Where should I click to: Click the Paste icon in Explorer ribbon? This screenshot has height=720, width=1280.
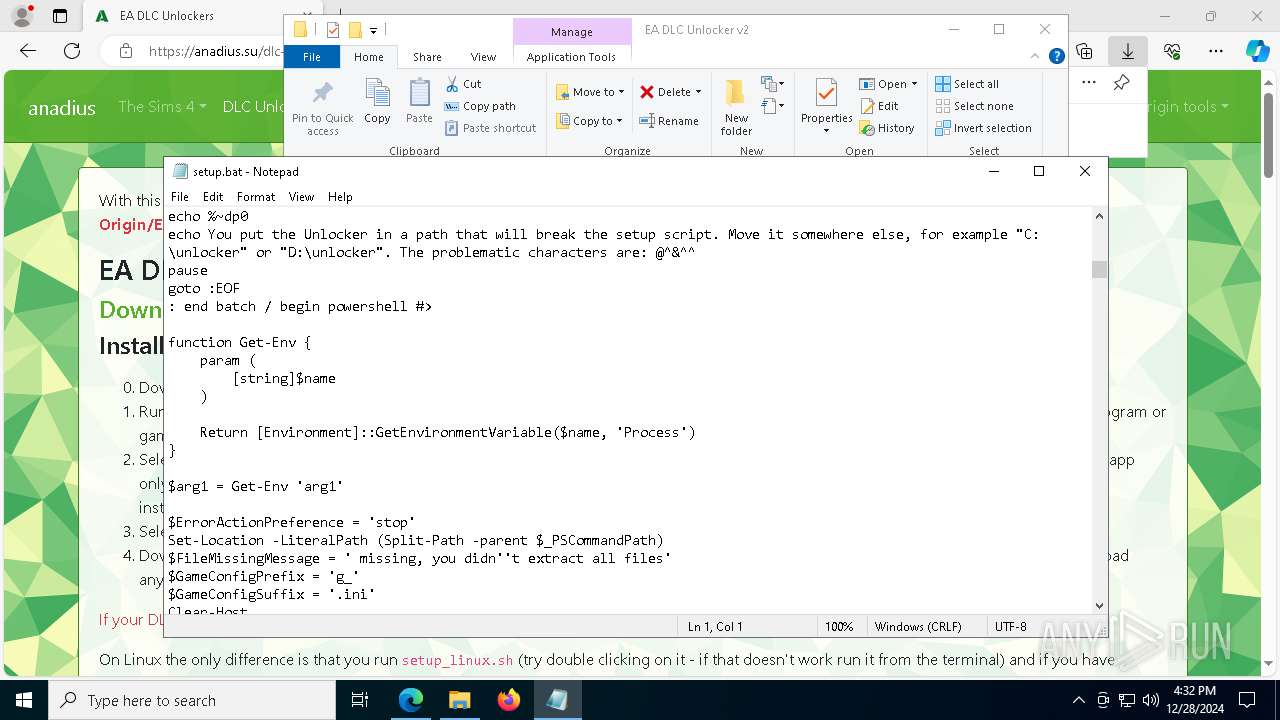pyautogui.click(x=419, y=101)
